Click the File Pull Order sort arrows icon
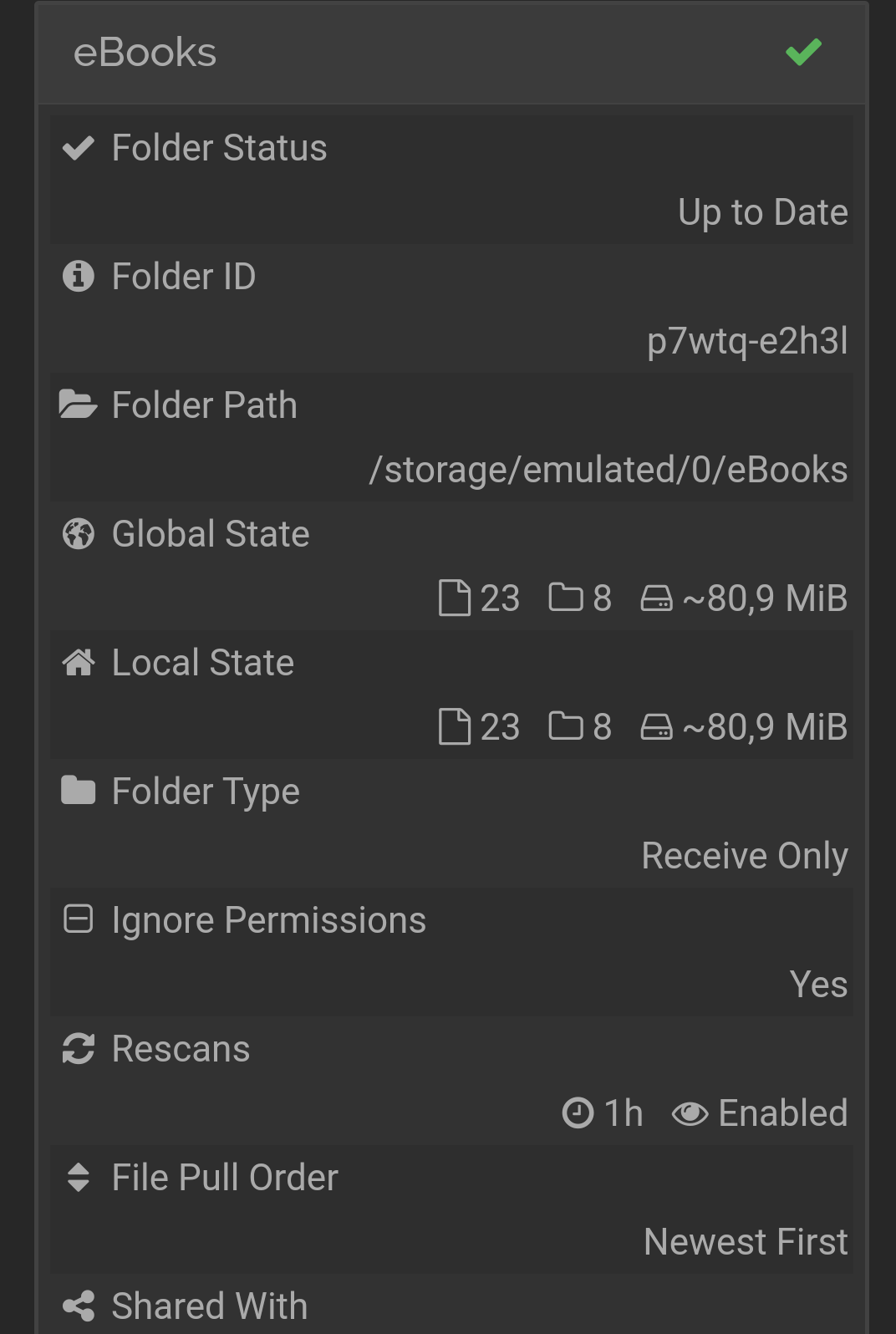Screen dimensions: 896x1334 click(79, 1178)
